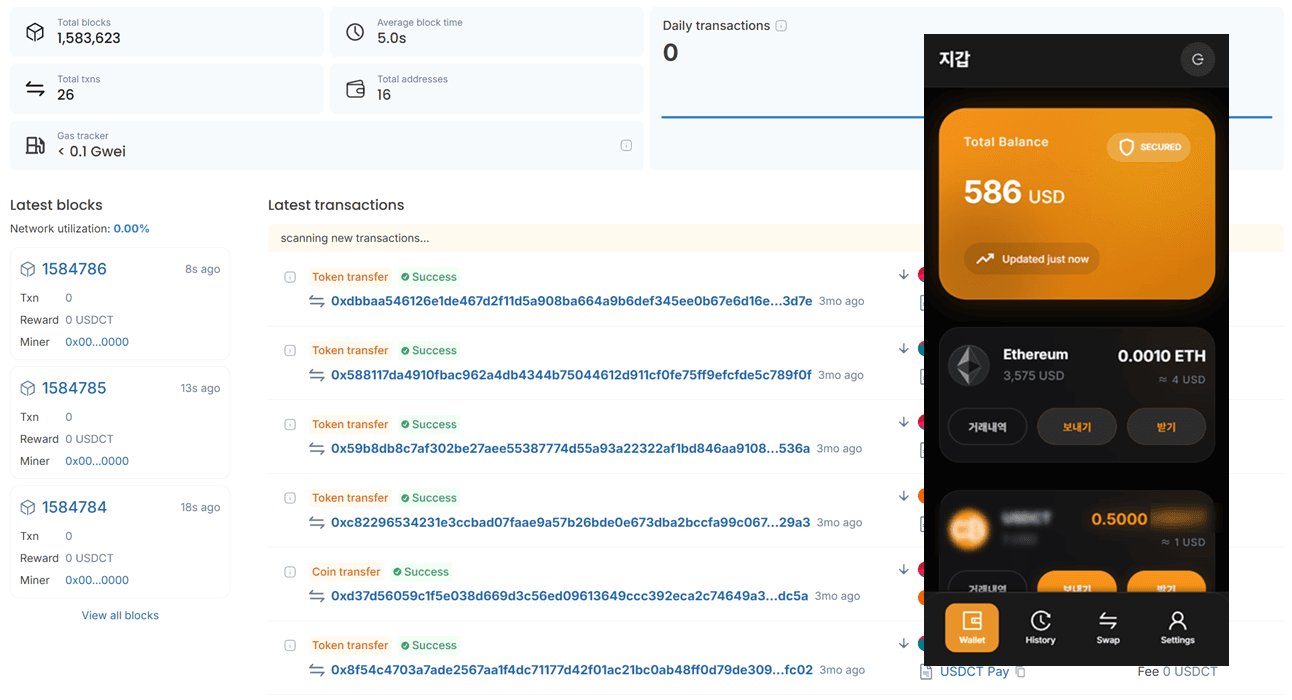Open coin transfer hash 0xd37d56059c1f5e038d66...
Viewport: 1292px width, 700px height.
click(569, 596)
